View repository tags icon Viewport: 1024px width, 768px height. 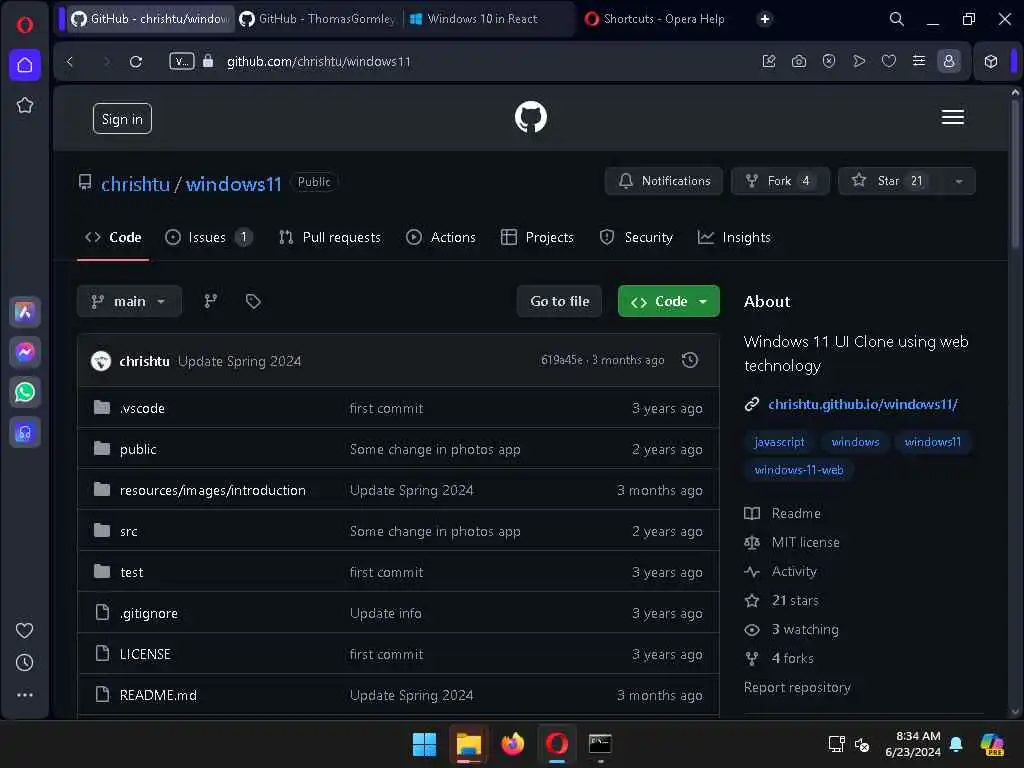click(253, 301)
